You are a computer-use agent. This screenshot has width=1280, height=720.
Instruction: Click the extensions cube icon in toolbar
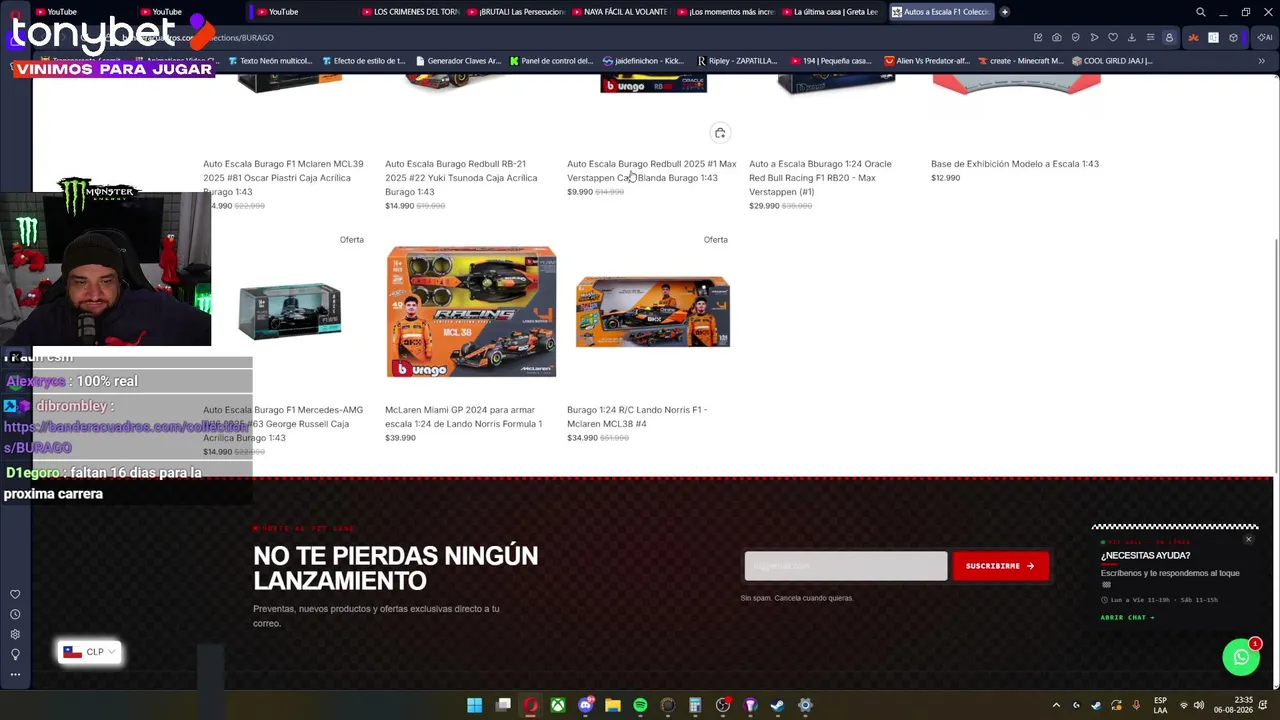1233,38
